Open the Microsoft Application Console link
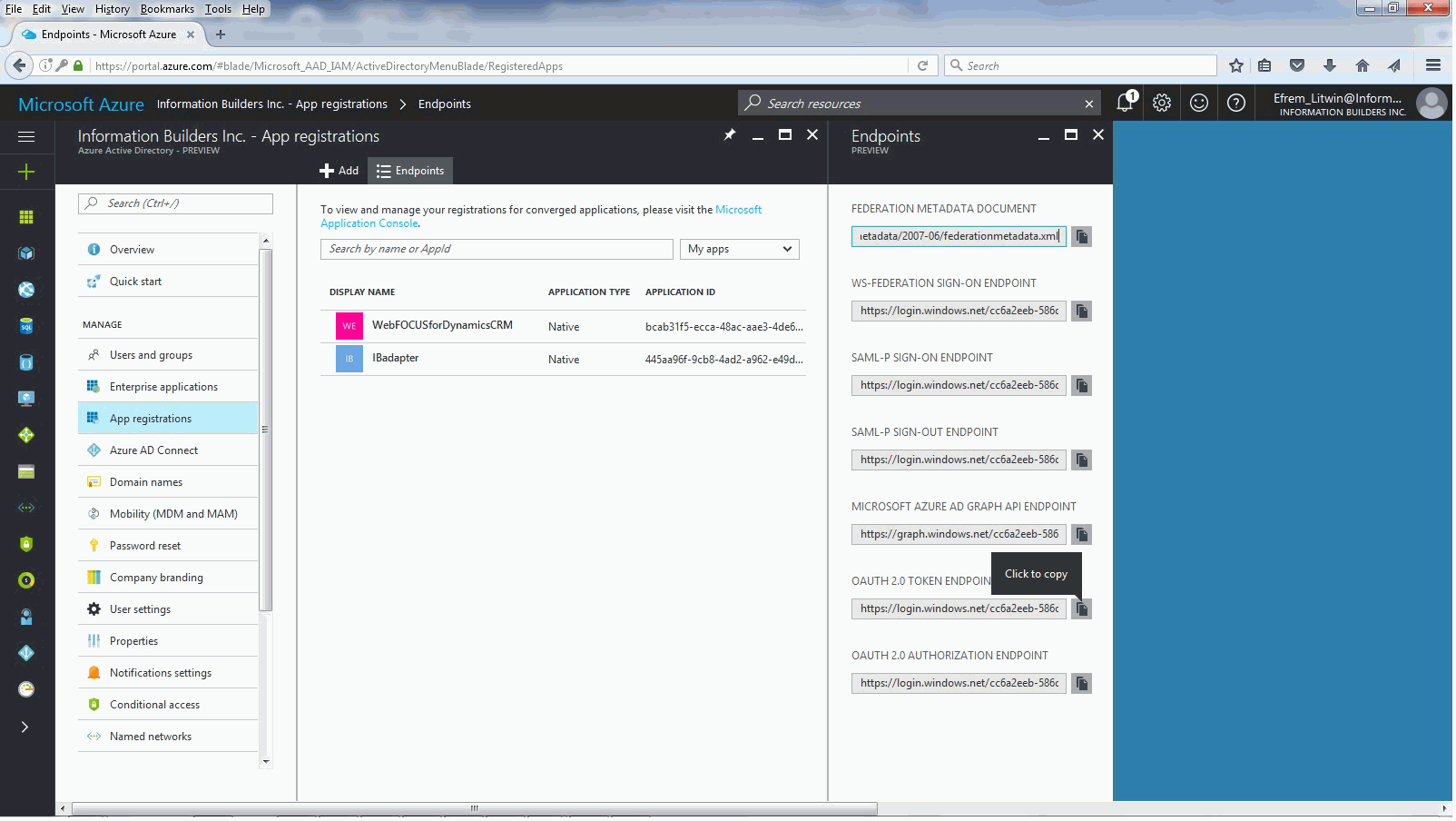This screenshot has width=1456, height=821. [x=541, y=216]
